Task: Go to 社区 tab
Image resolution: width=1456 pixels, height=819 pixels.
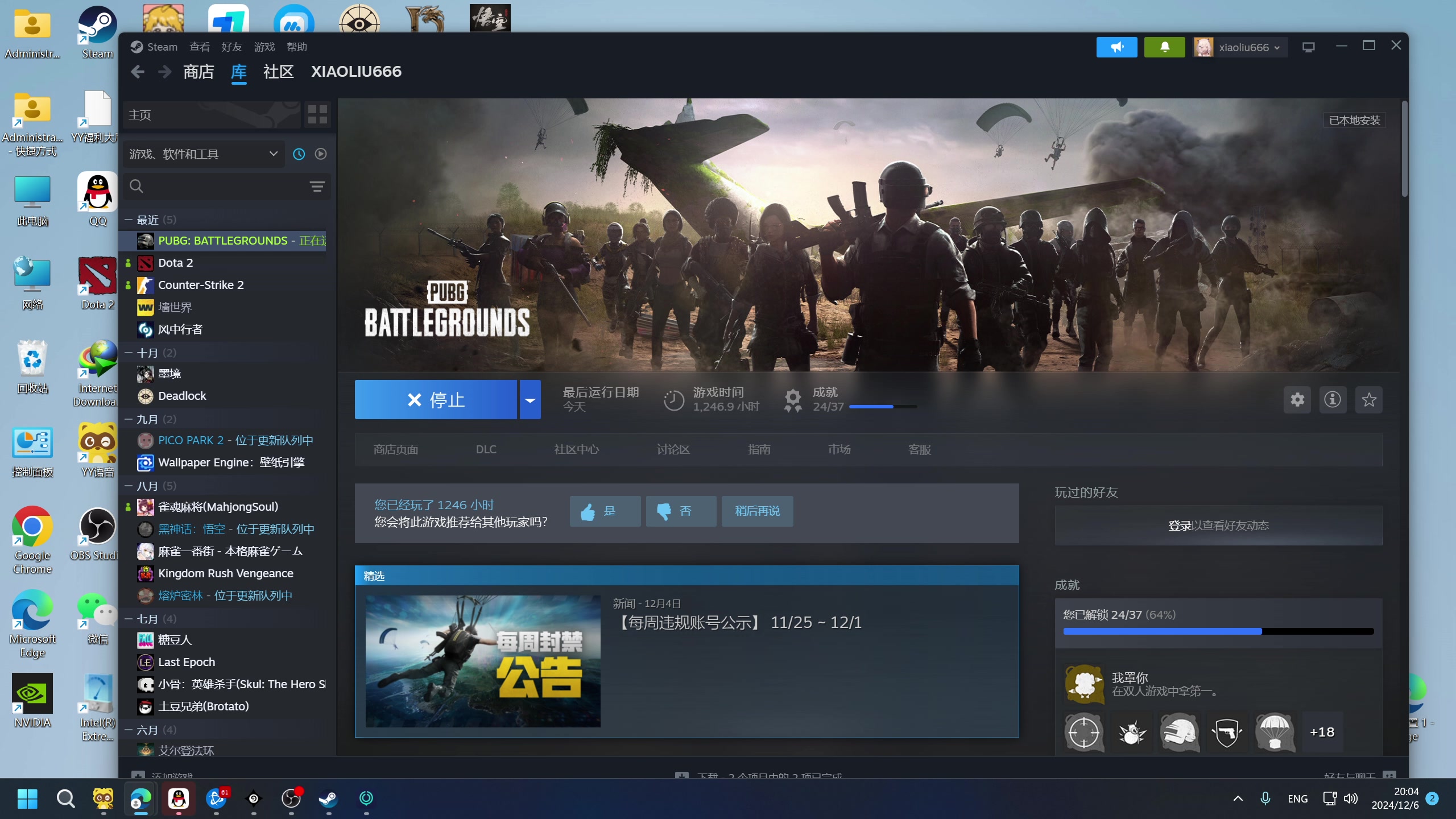Action: pyautogui.click(x=278, y=72)
